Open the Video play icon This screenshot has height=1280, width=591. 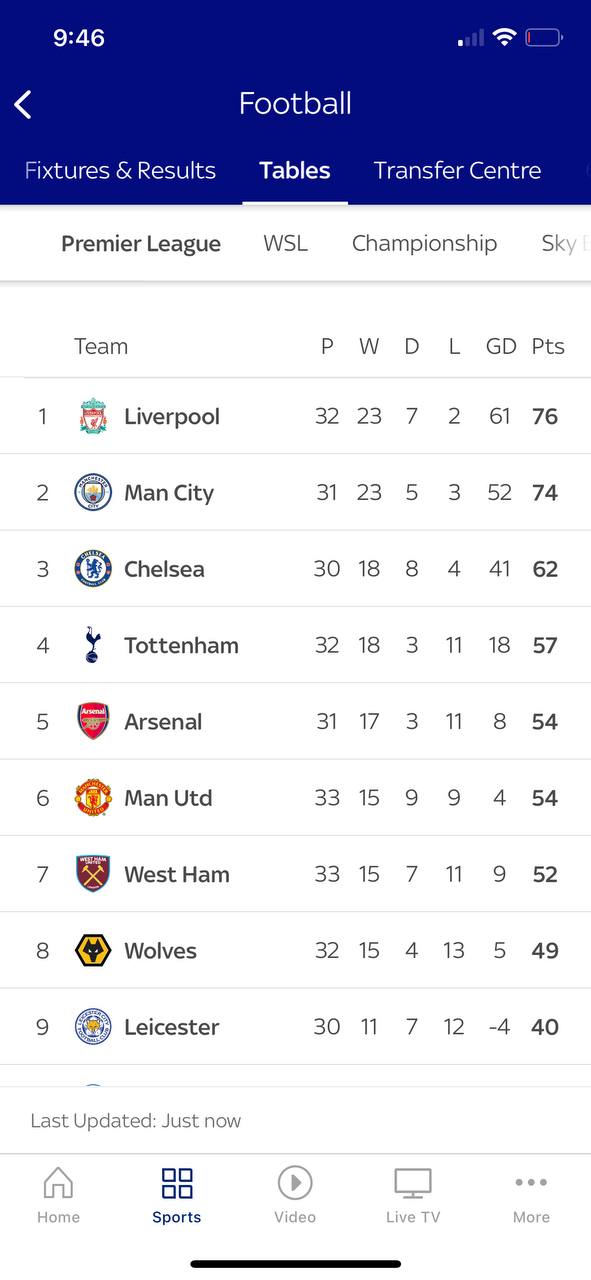pyautogui.click(x=295, y=1183)
